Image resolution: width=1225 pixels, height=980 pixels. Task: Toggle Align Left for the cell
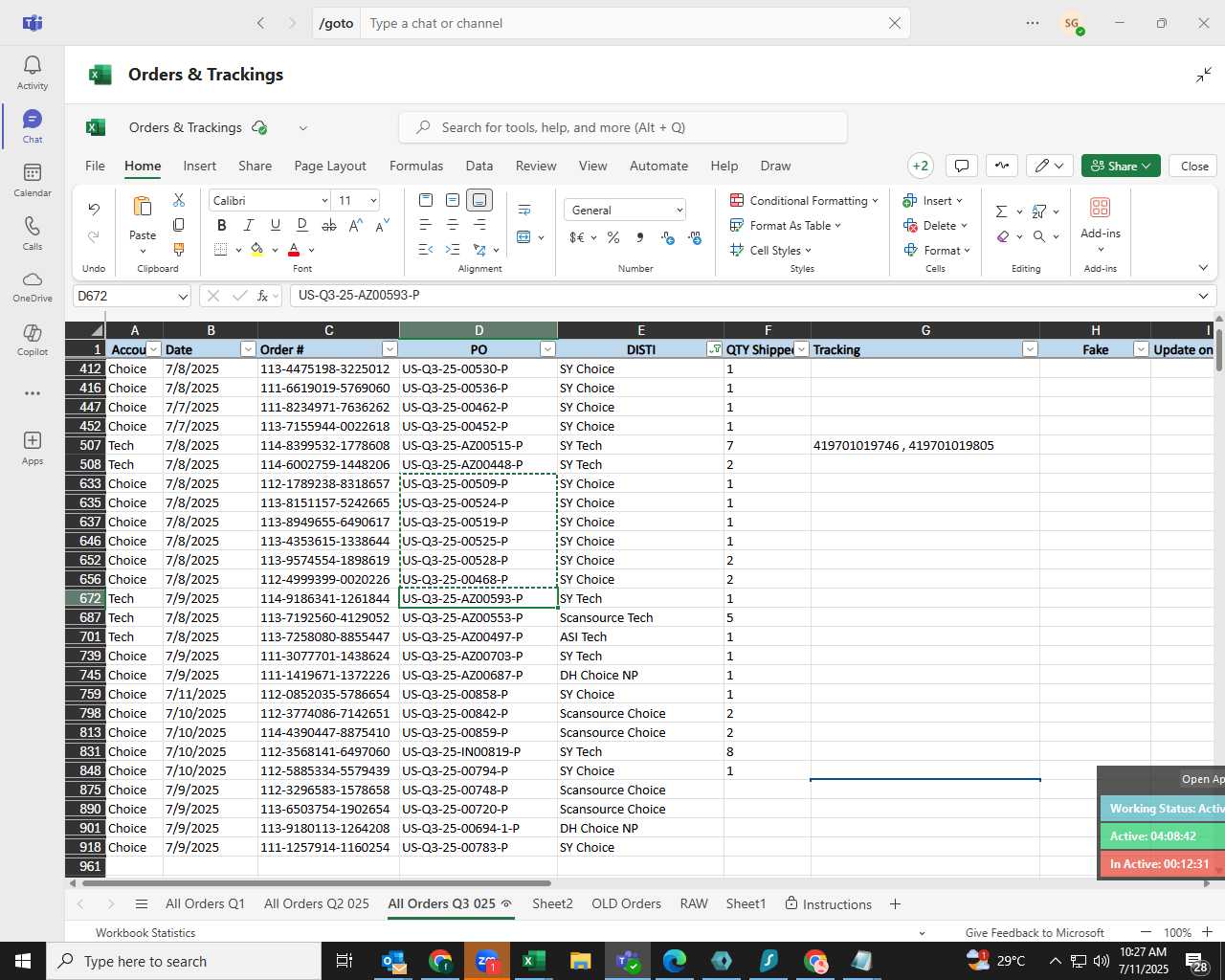426,225
